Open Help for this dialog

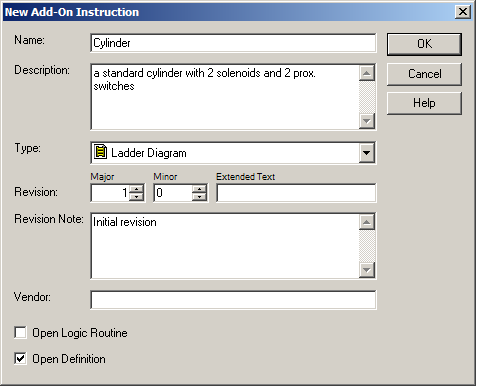coord(424,103)
